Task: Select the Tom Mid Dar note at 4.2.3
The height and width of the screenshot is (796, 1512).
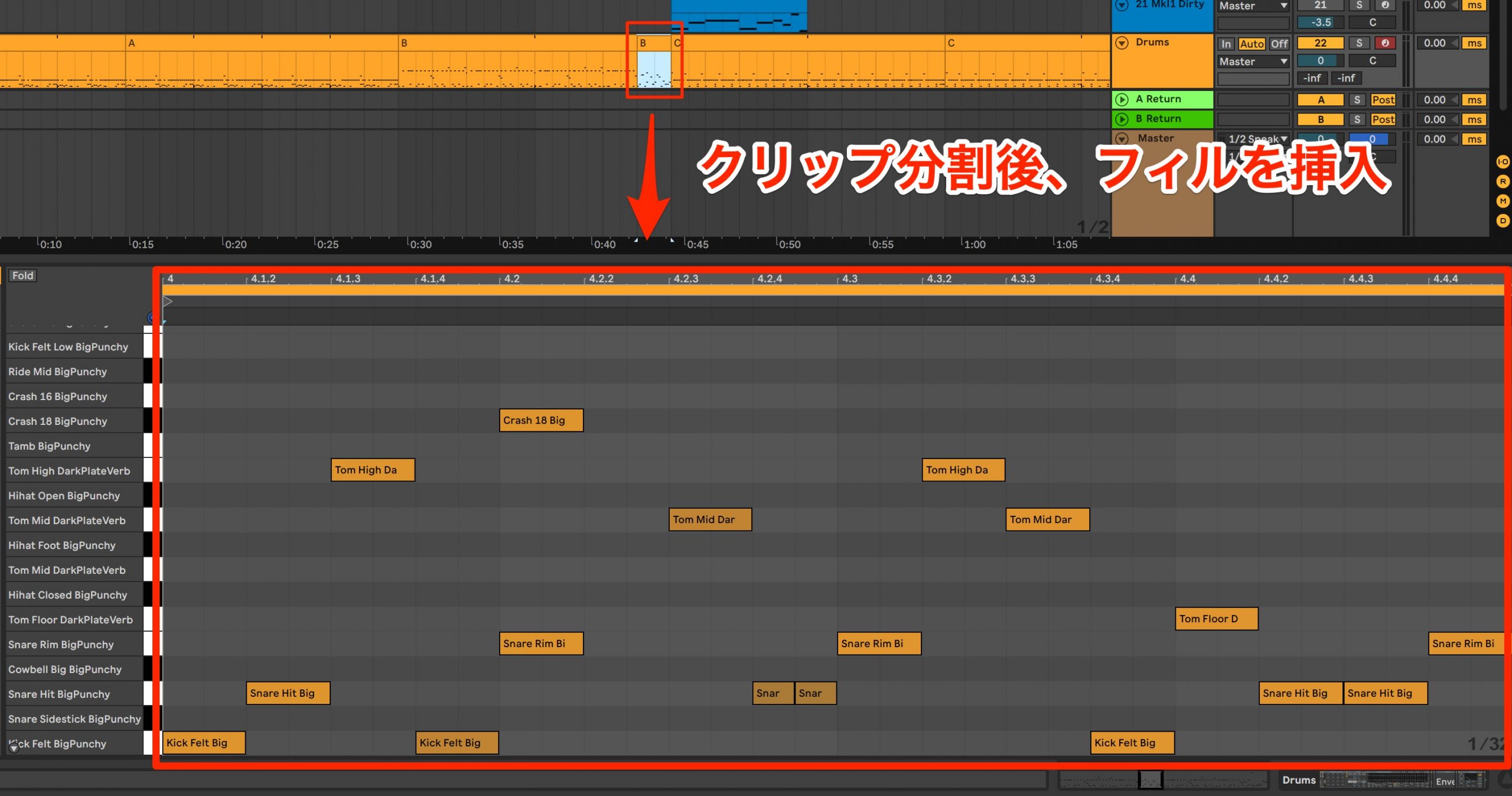Action: (x=711, y=519)
